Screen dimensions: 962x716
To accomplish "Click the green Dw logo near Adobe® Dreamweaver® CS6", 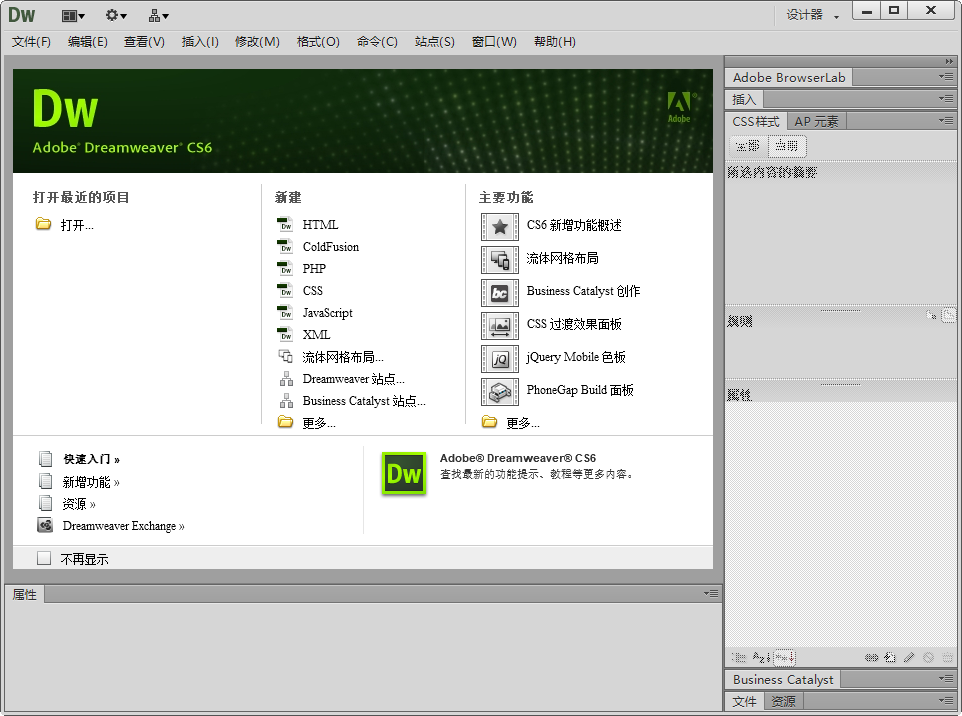I will coord(404,474).
